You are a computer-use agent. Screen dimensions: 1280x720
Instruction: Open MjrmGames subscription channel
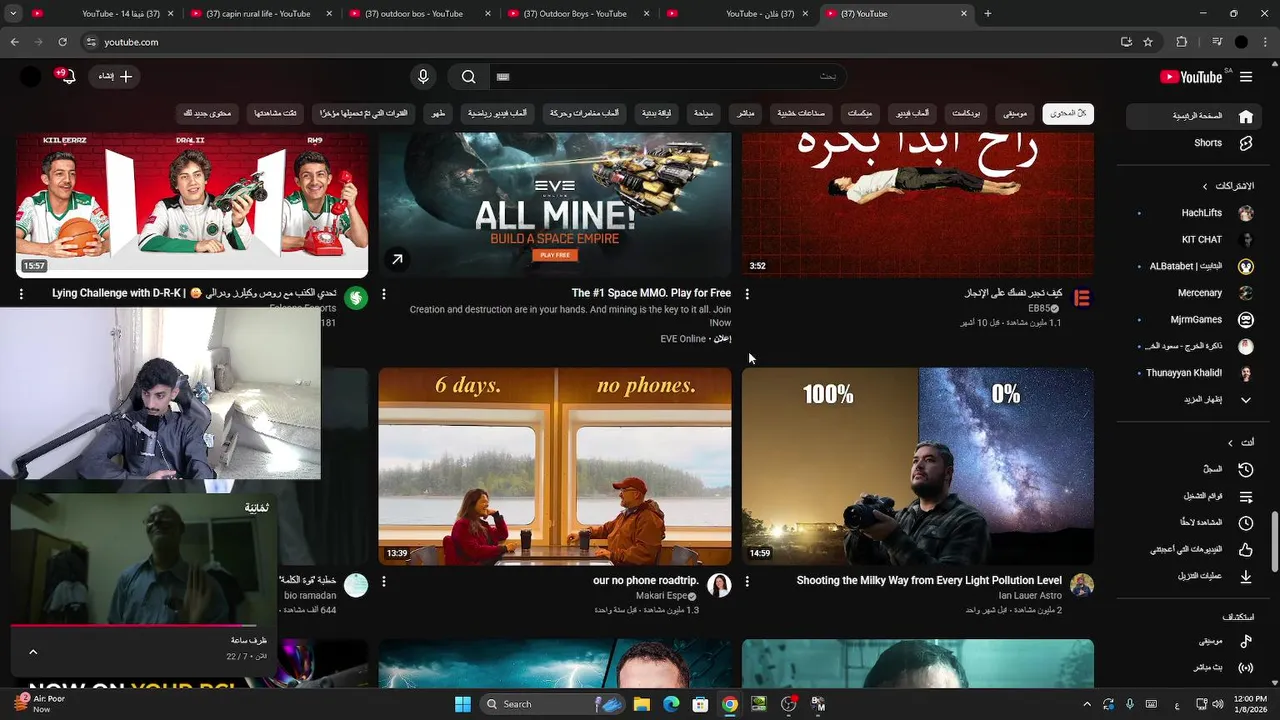[x=1196, y=320]
